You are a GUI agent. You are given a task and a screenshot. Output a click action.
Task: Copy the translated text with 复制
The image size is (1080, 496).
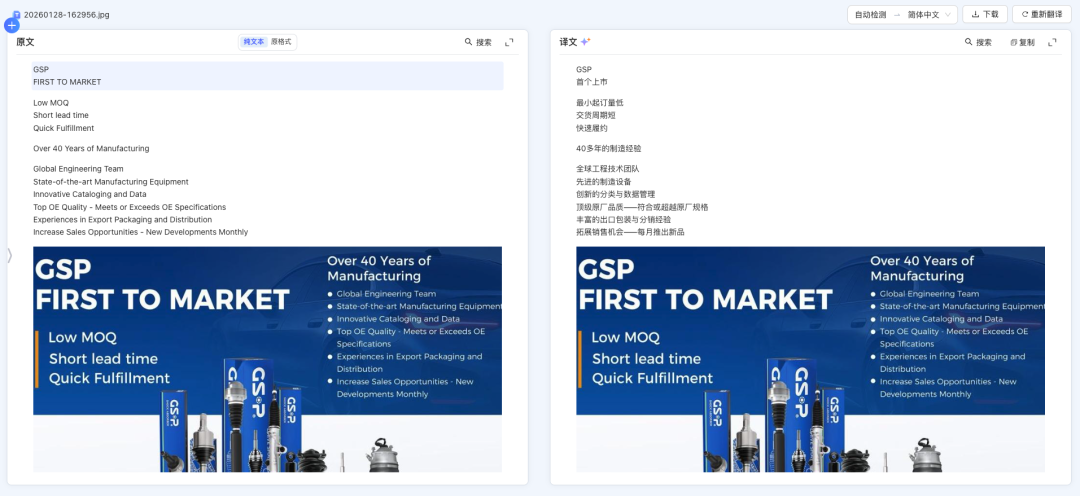pos(1022,42)
